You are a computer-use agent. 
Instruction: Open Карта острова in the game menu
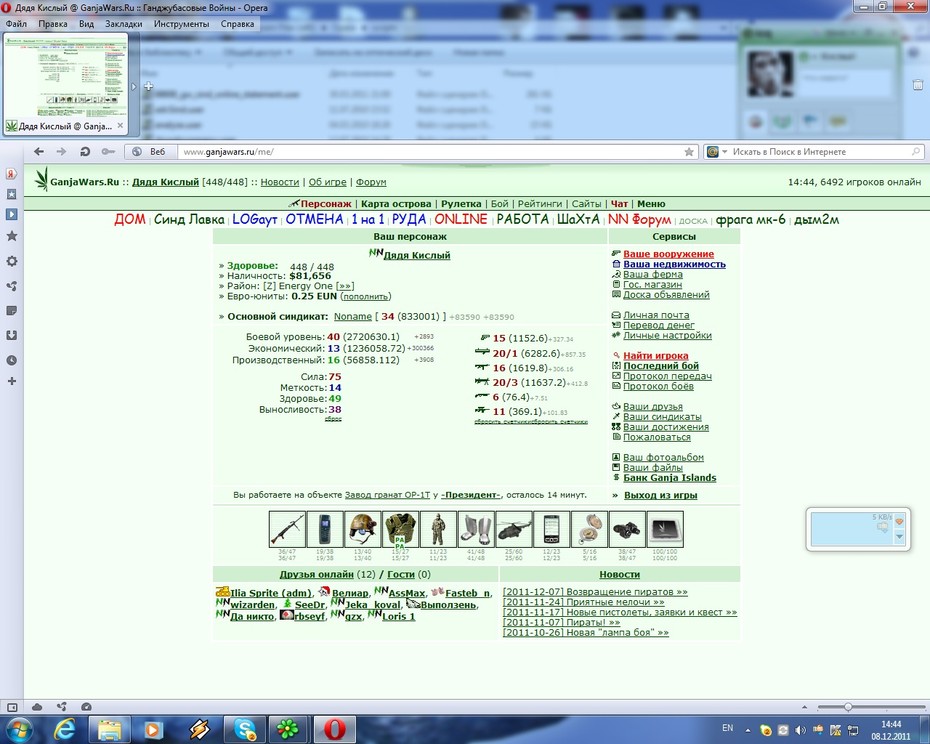(x=396, y=204)
